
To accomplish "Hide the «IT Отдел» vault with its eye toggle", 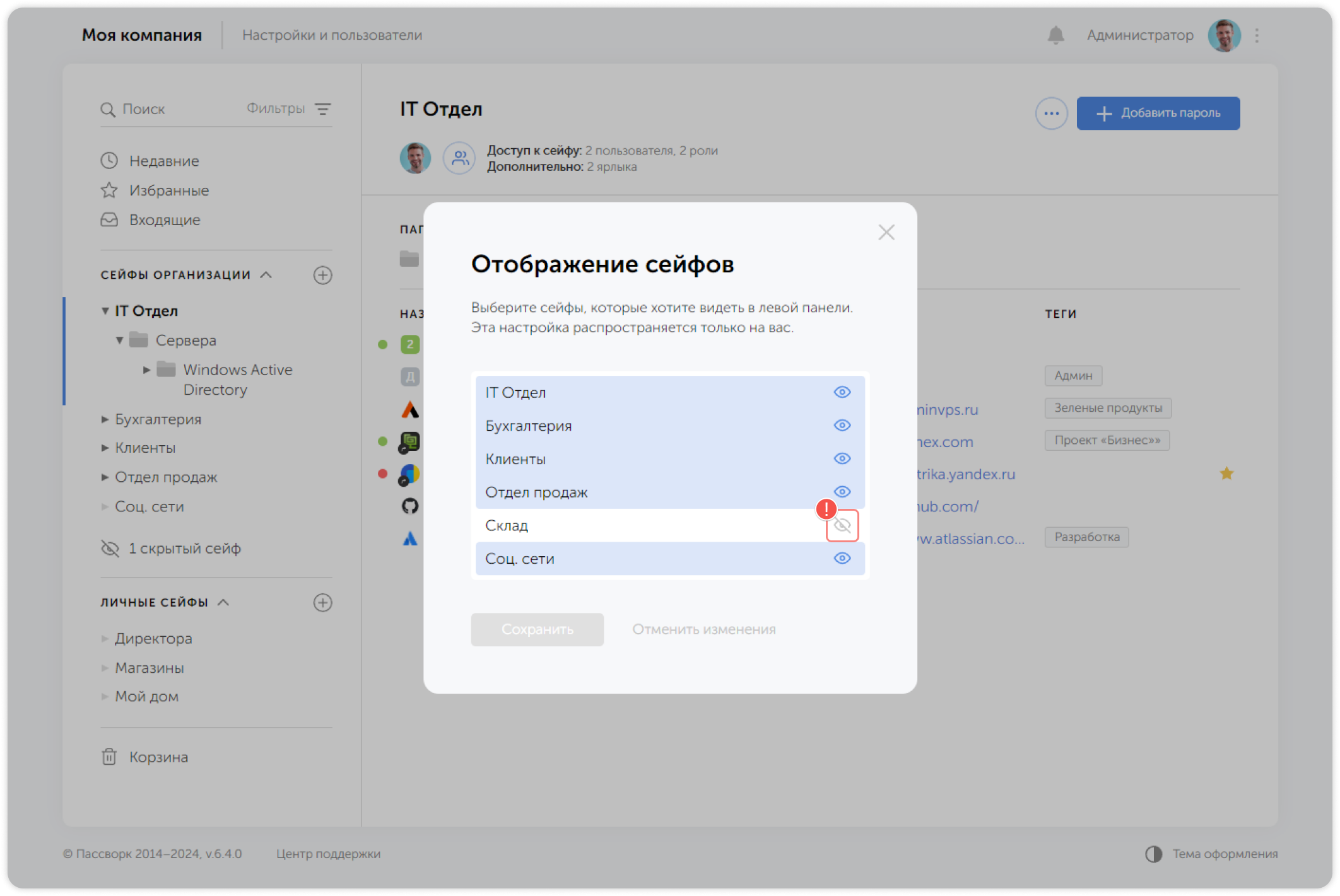I will [x=842, y=392].
